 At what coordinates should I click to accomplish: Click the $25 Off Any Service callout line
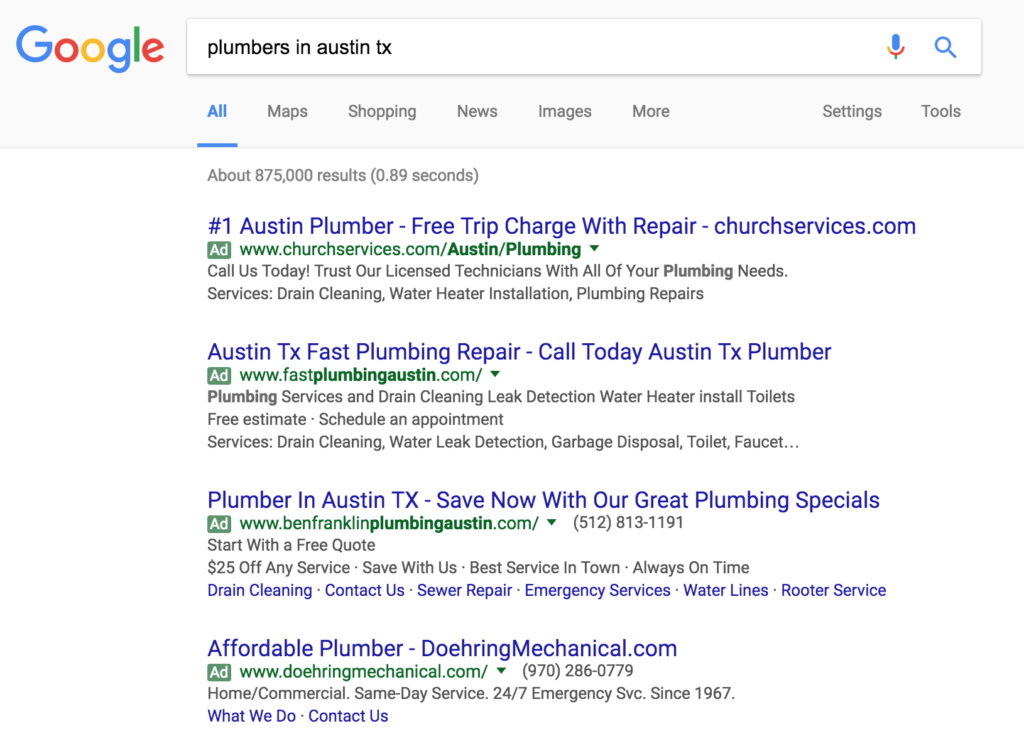tap(478, 568)
